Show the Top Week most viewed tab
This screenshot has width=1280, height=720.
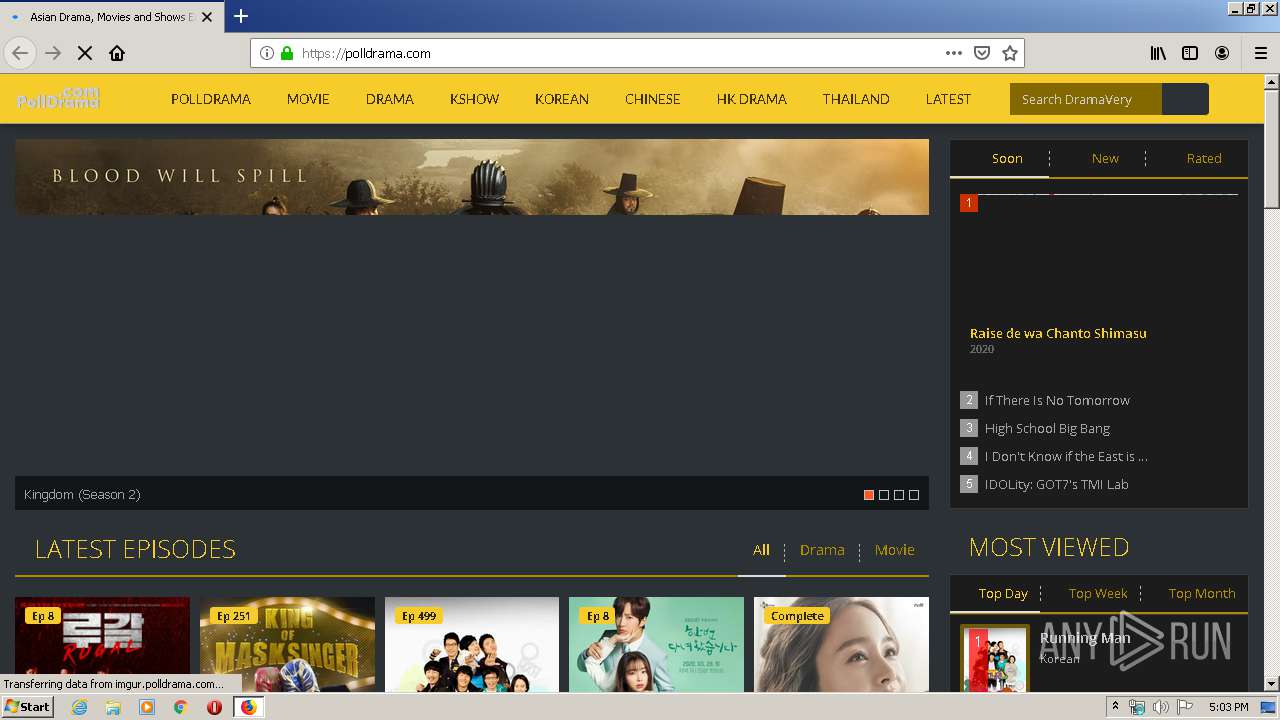pyautogui.click(x=1098, y=593)
